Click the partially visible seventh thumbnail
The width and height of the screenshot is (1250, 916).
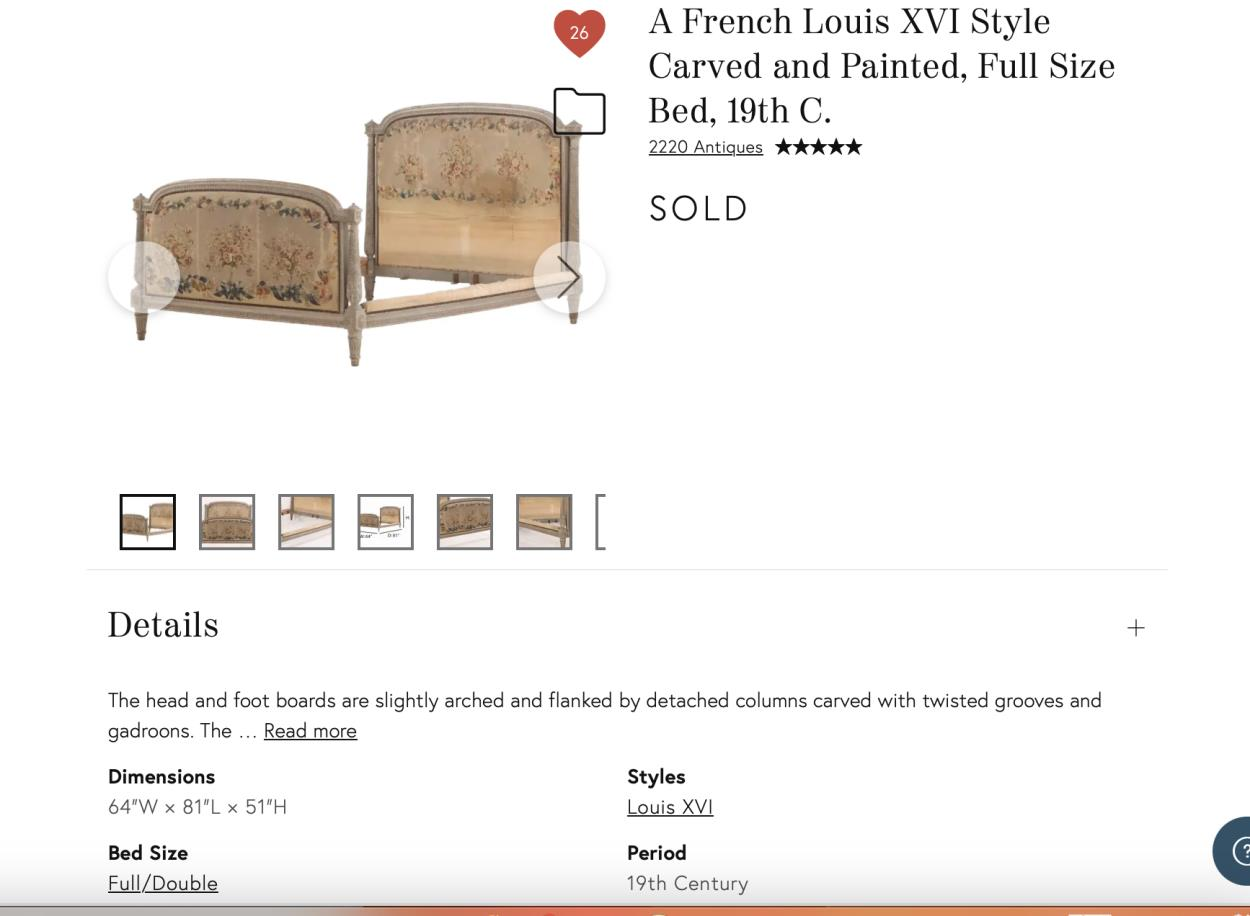[601, 522]
